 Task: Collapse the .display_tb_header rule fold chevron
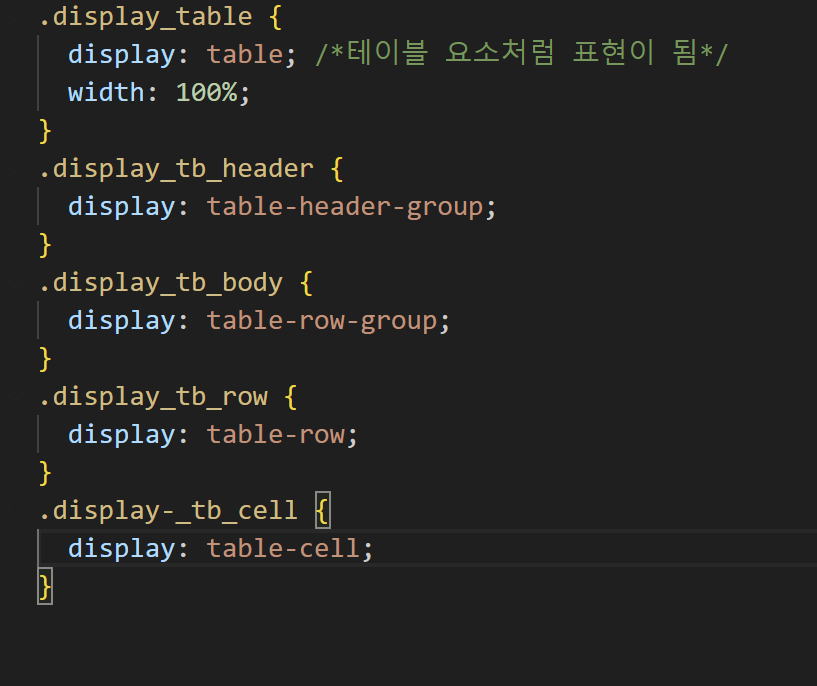tap(16, 169)
